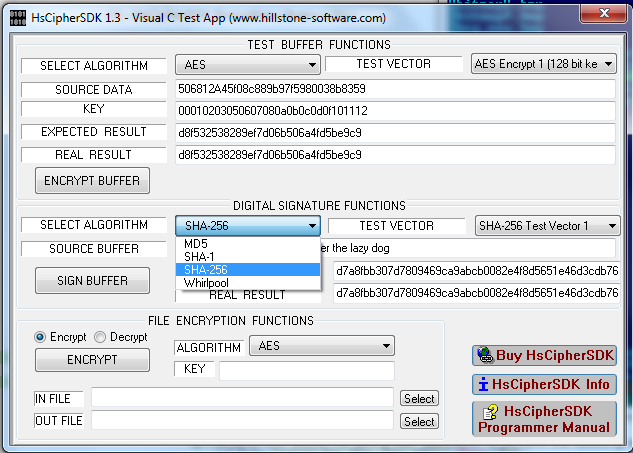
Task: Click the TEST VECTOR label in signature functions
Action: [396, 226]
